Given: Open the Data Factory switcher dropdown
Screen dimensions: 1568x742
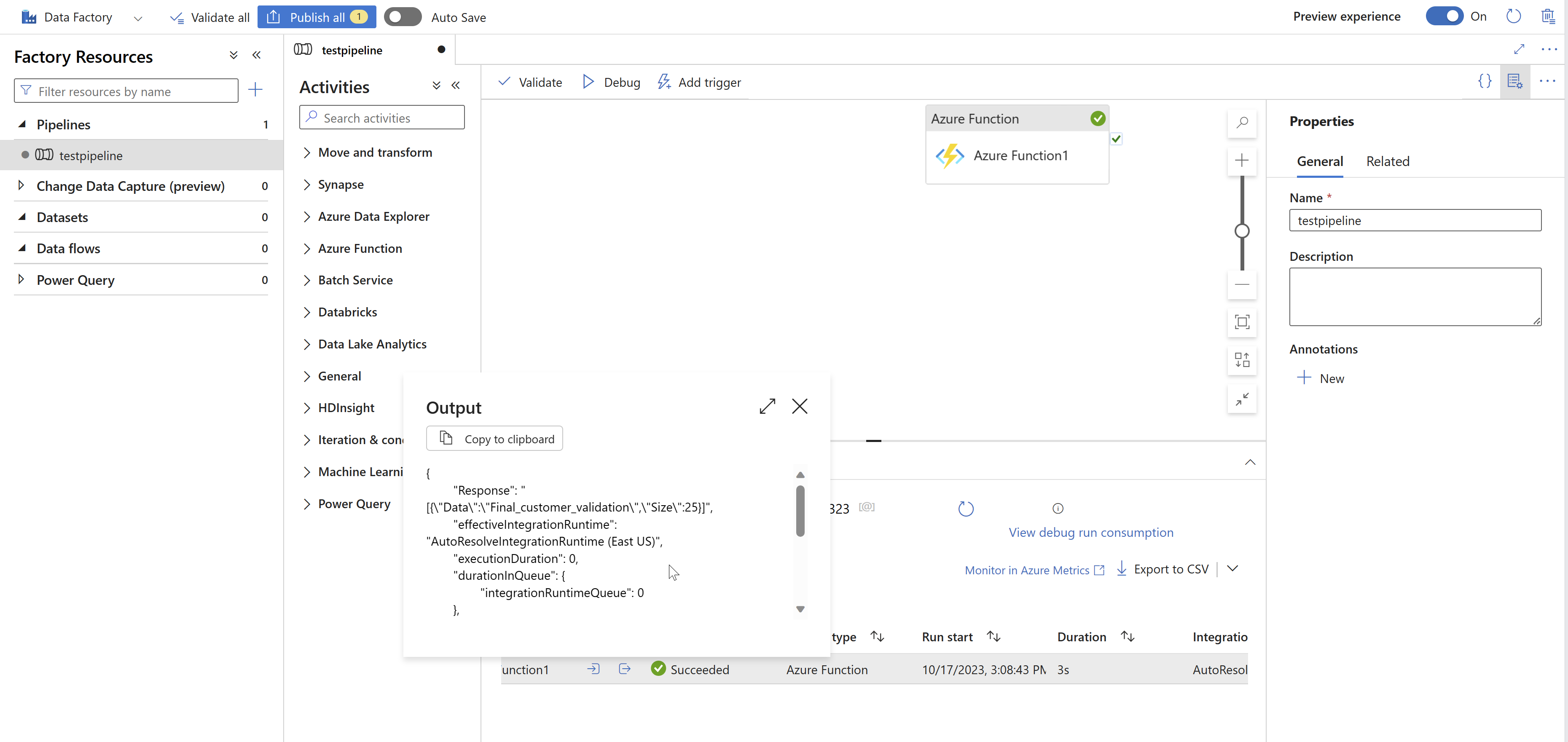Looking at the screenshot, I should click(137, 18).
